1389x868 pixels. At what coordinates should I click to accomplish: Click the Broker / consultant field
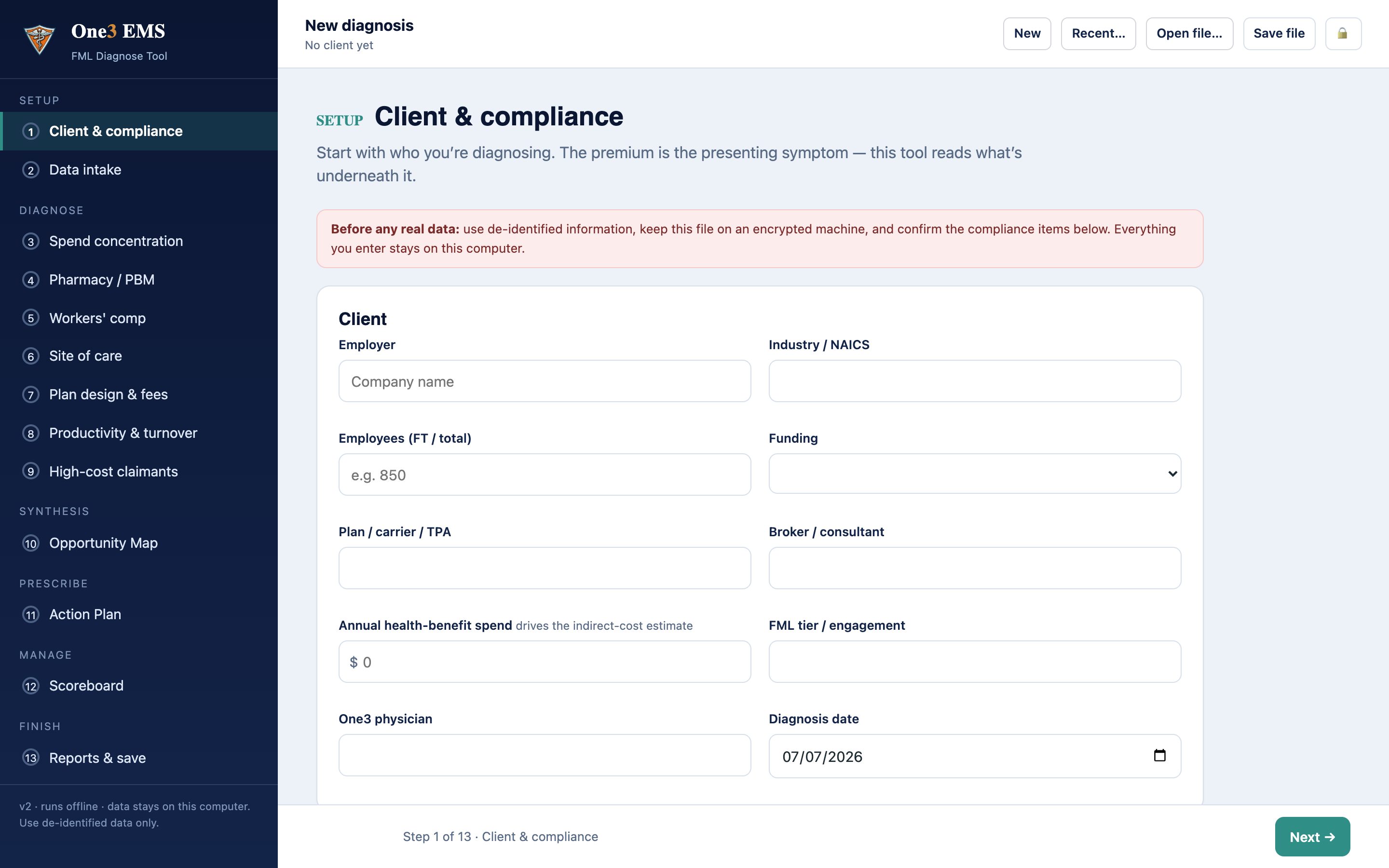click(975, 569)
